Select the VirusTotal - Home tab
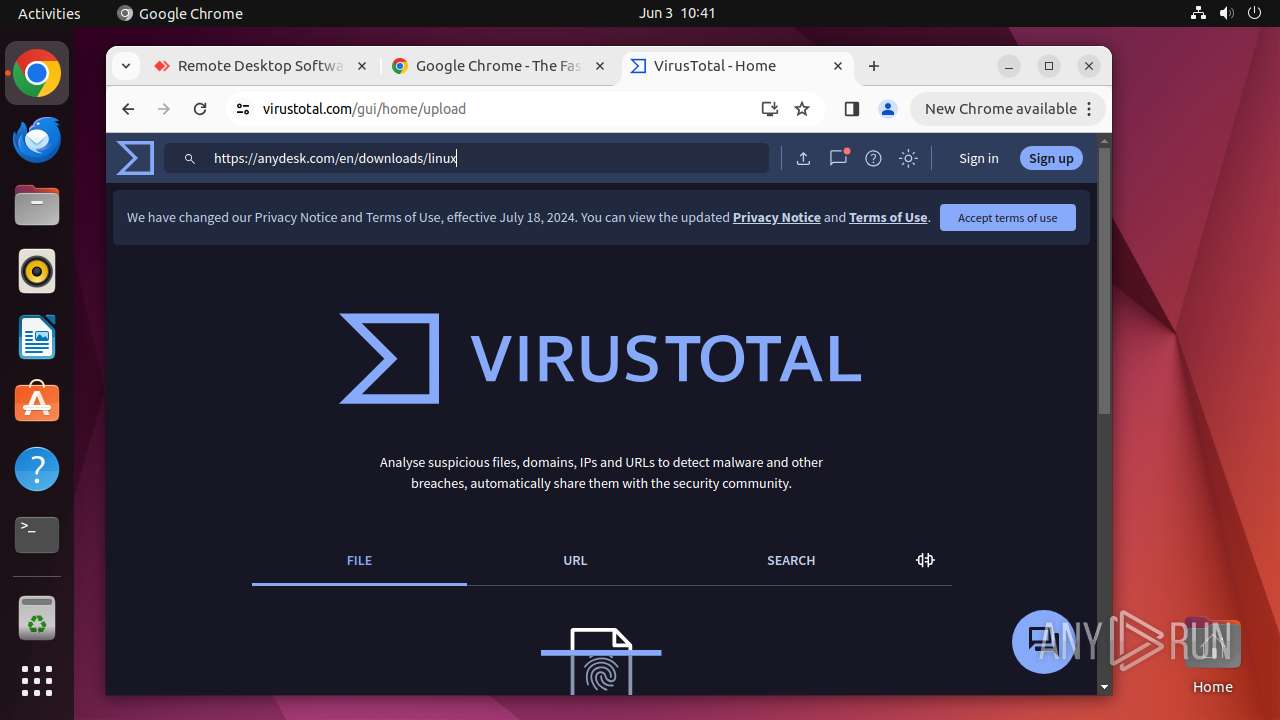1280x720 pixels. 737,66
